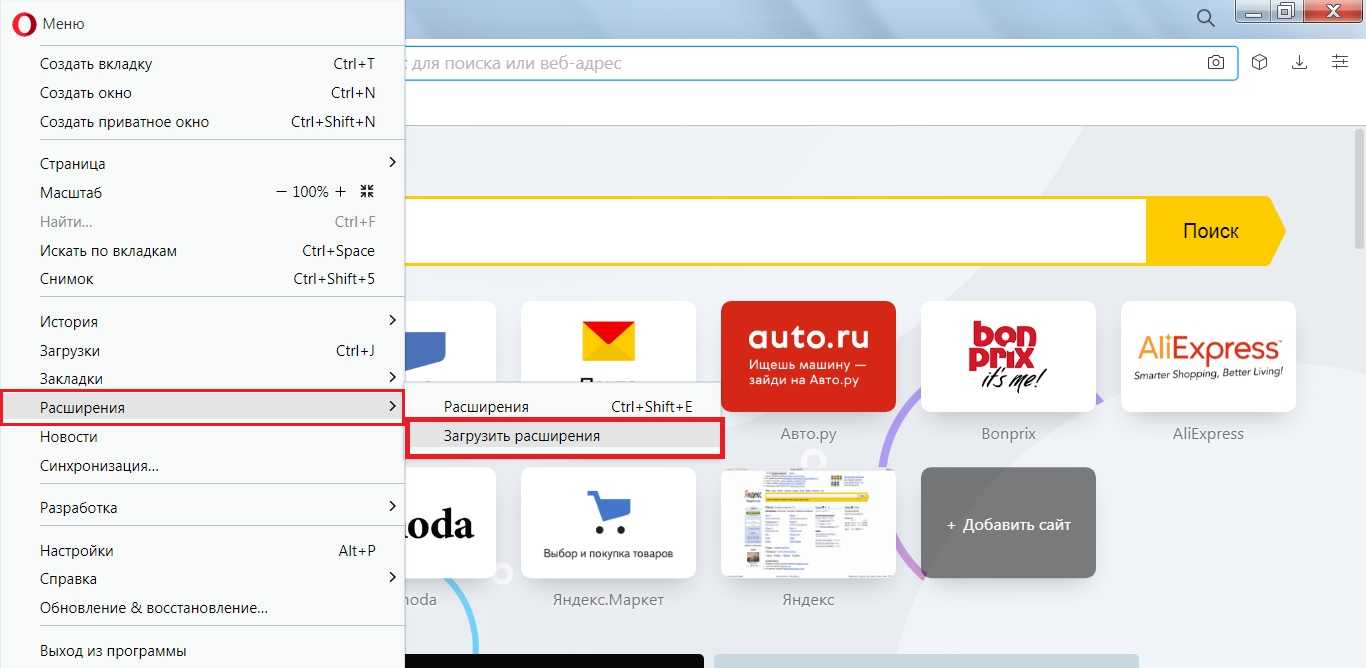
Task: Select Выход из программы
Action: [x=203, y=651]
